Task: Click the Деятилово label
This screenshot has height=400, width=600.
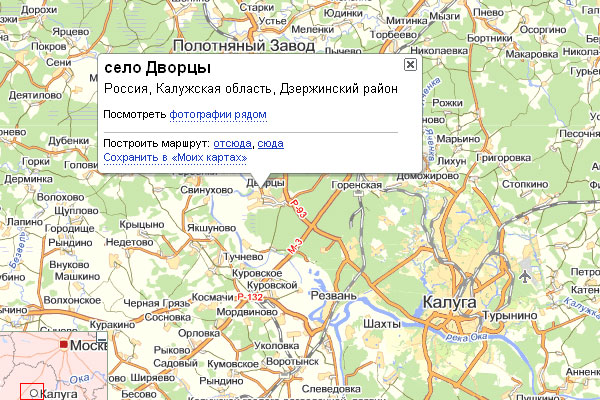Action: point(35,95)
